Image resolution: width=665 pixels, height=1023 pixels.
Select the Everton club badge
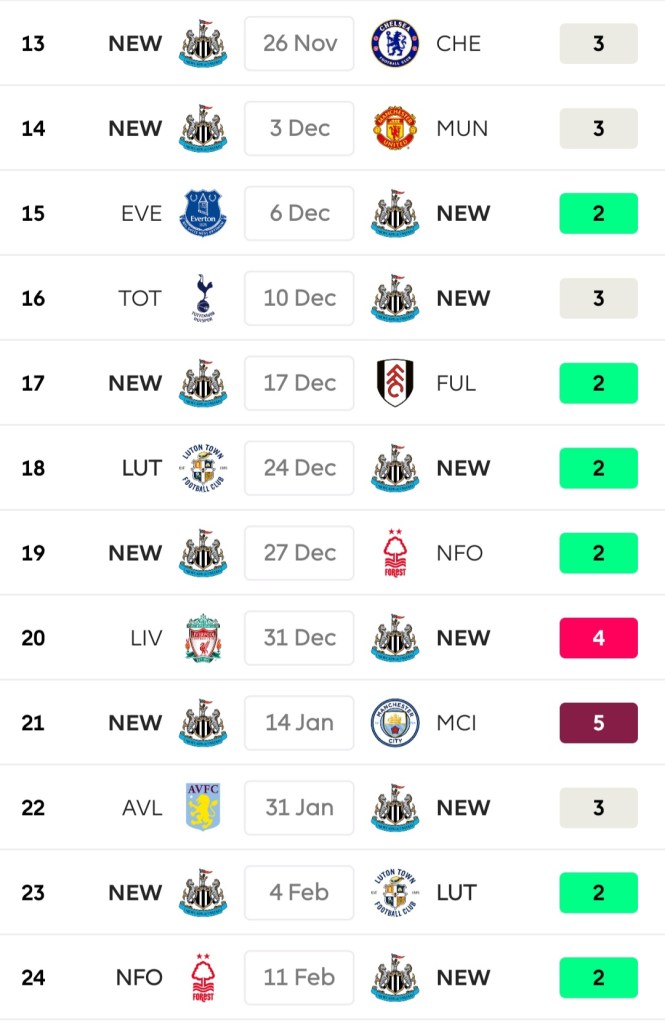[x=203, y=213]
